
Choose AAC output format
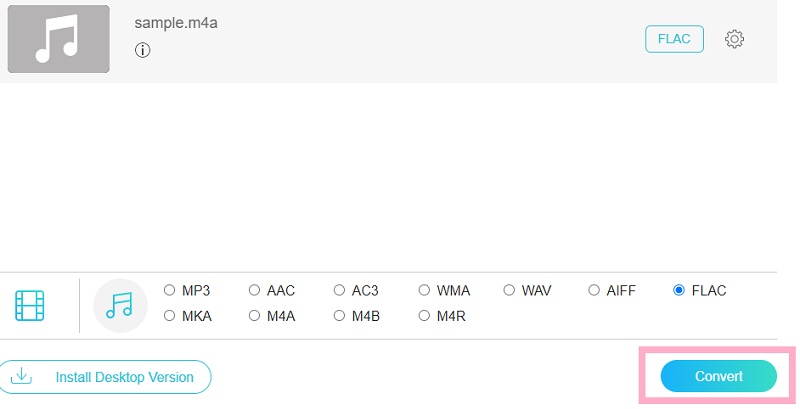tap(254, 291)
